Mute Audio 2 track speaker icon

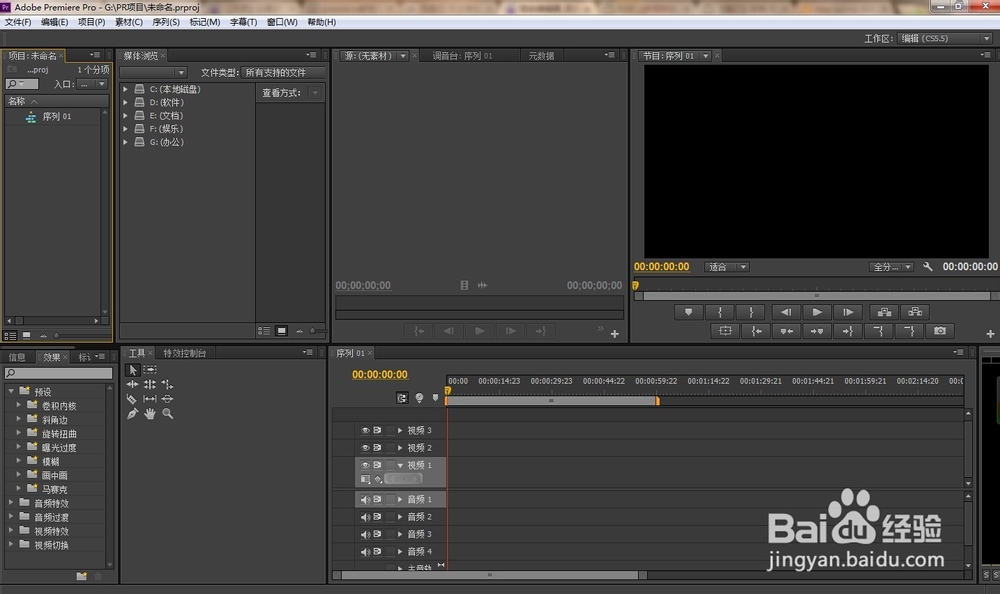coord(365,517)
